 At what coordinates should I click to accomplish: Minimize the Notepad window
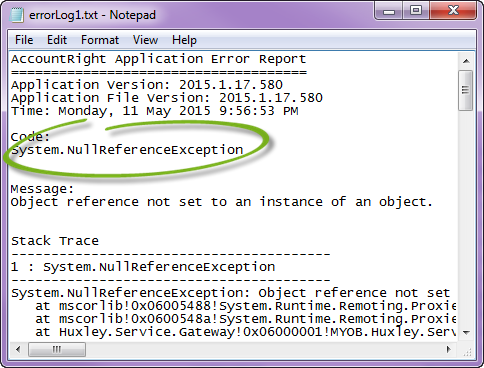(389, 11)
